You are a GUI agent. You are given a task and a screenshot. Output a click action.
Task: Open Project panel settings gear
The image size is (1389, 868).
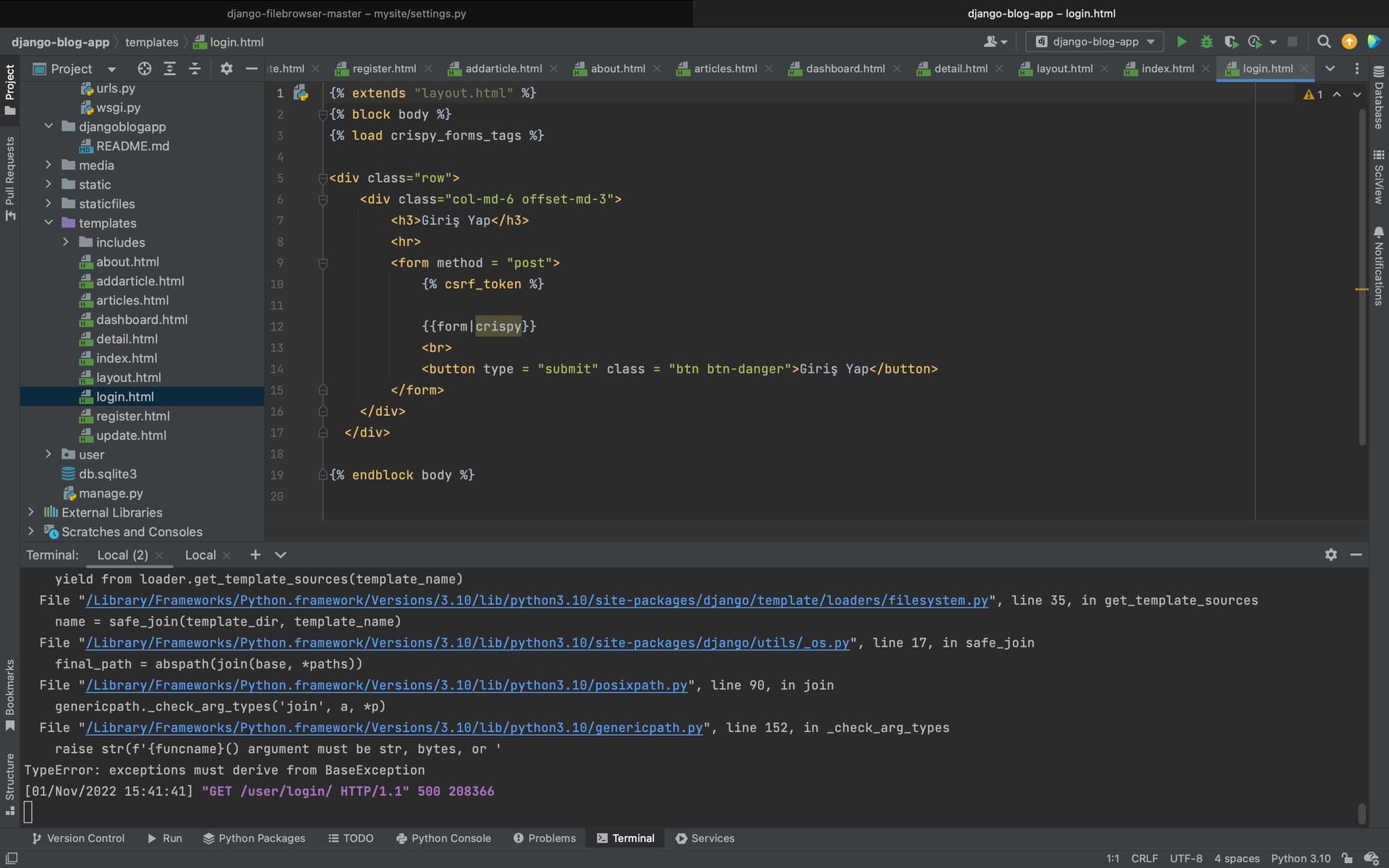(x=226, y=69)
